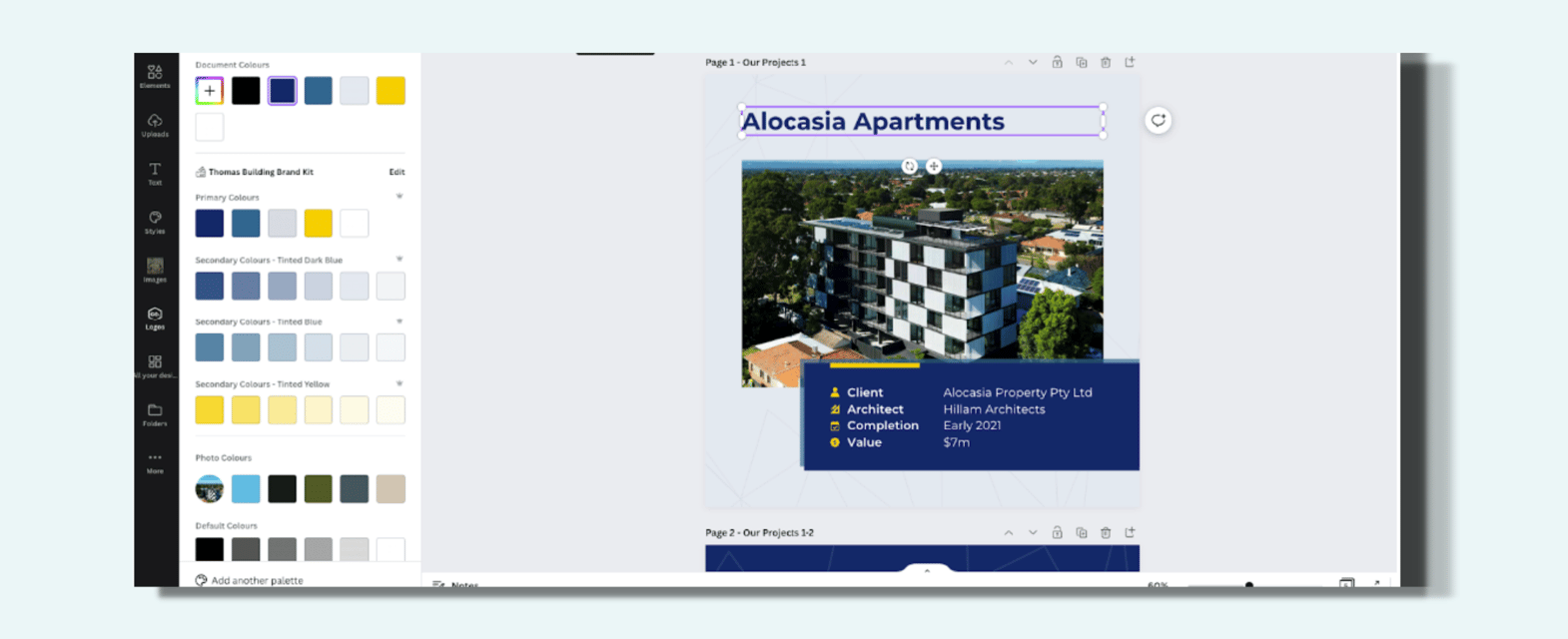Image resolution: width=1568 pixels, height=639 pixels.
Task: Open the Images sidebar panel
Action: (155, 270)
